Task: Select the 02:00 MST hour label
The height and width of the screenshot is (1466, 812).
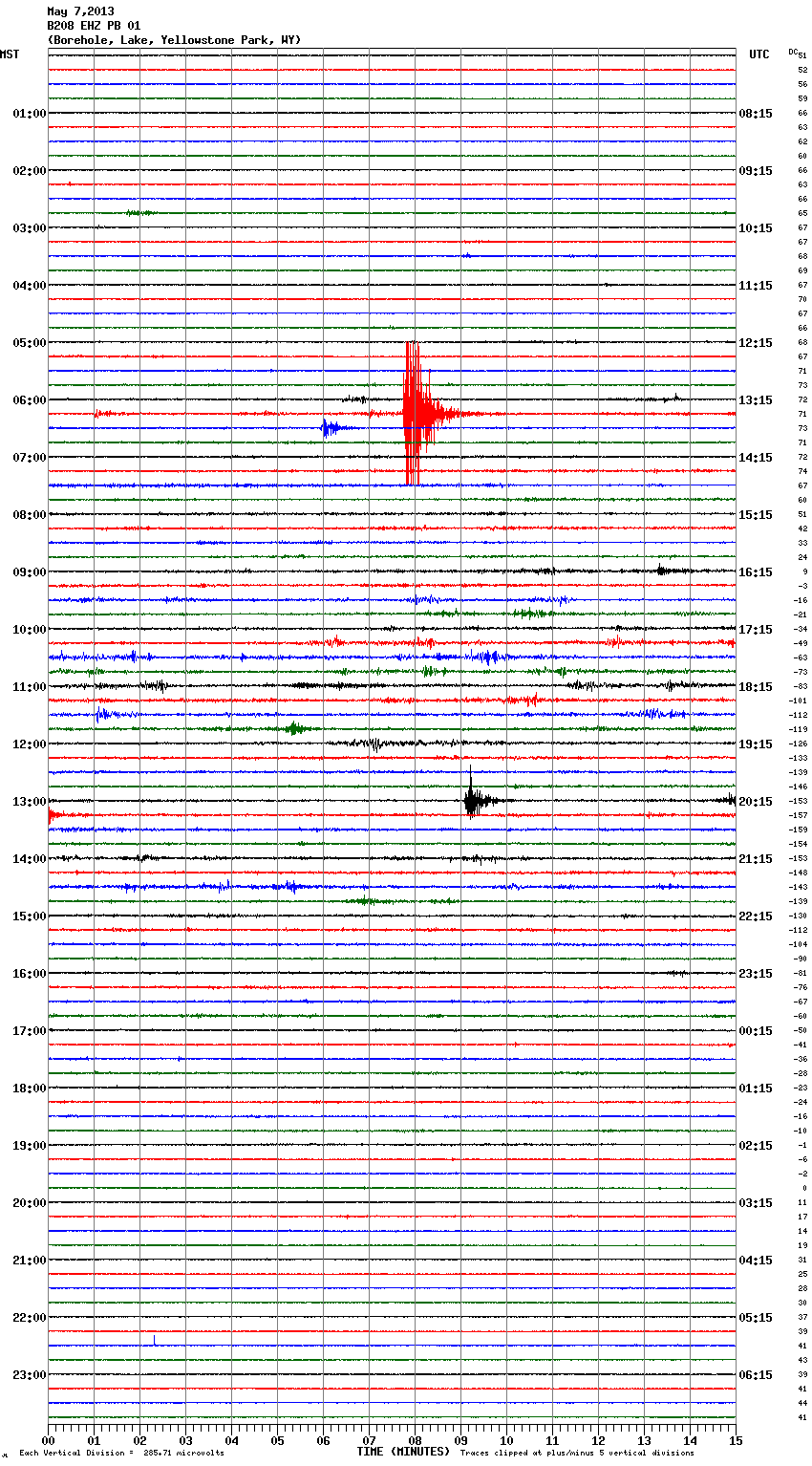Action: (x=29, y=171)
